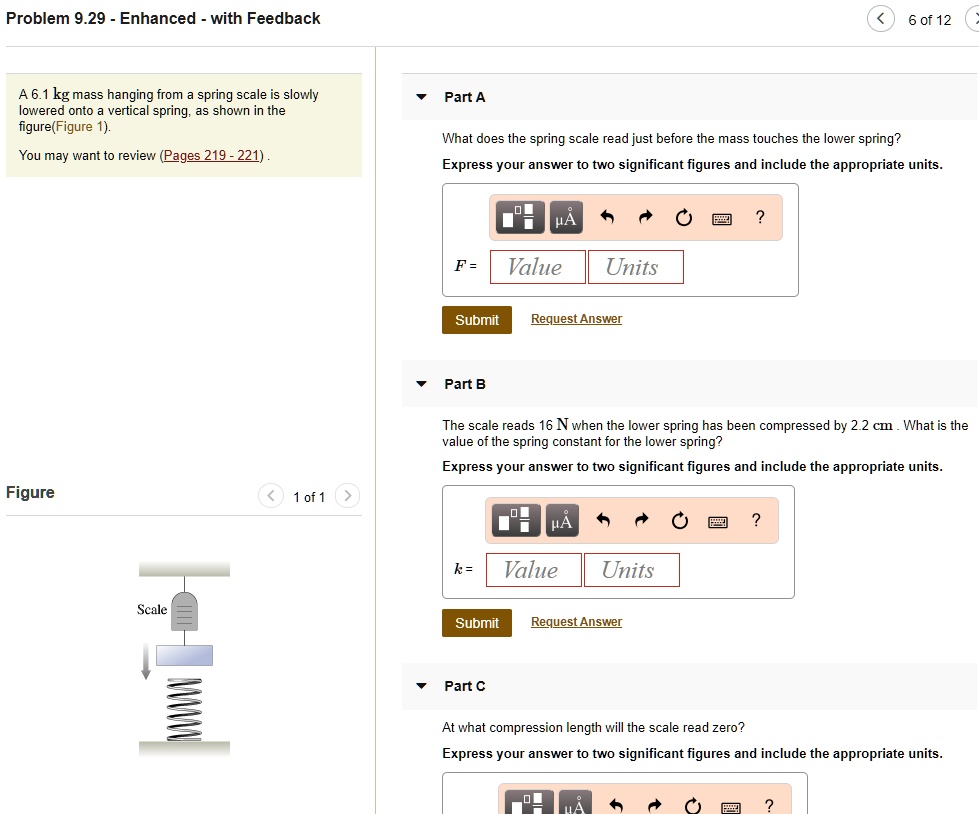
Task: Click the undo arrow in Part A toolbar
Action: 608,217
